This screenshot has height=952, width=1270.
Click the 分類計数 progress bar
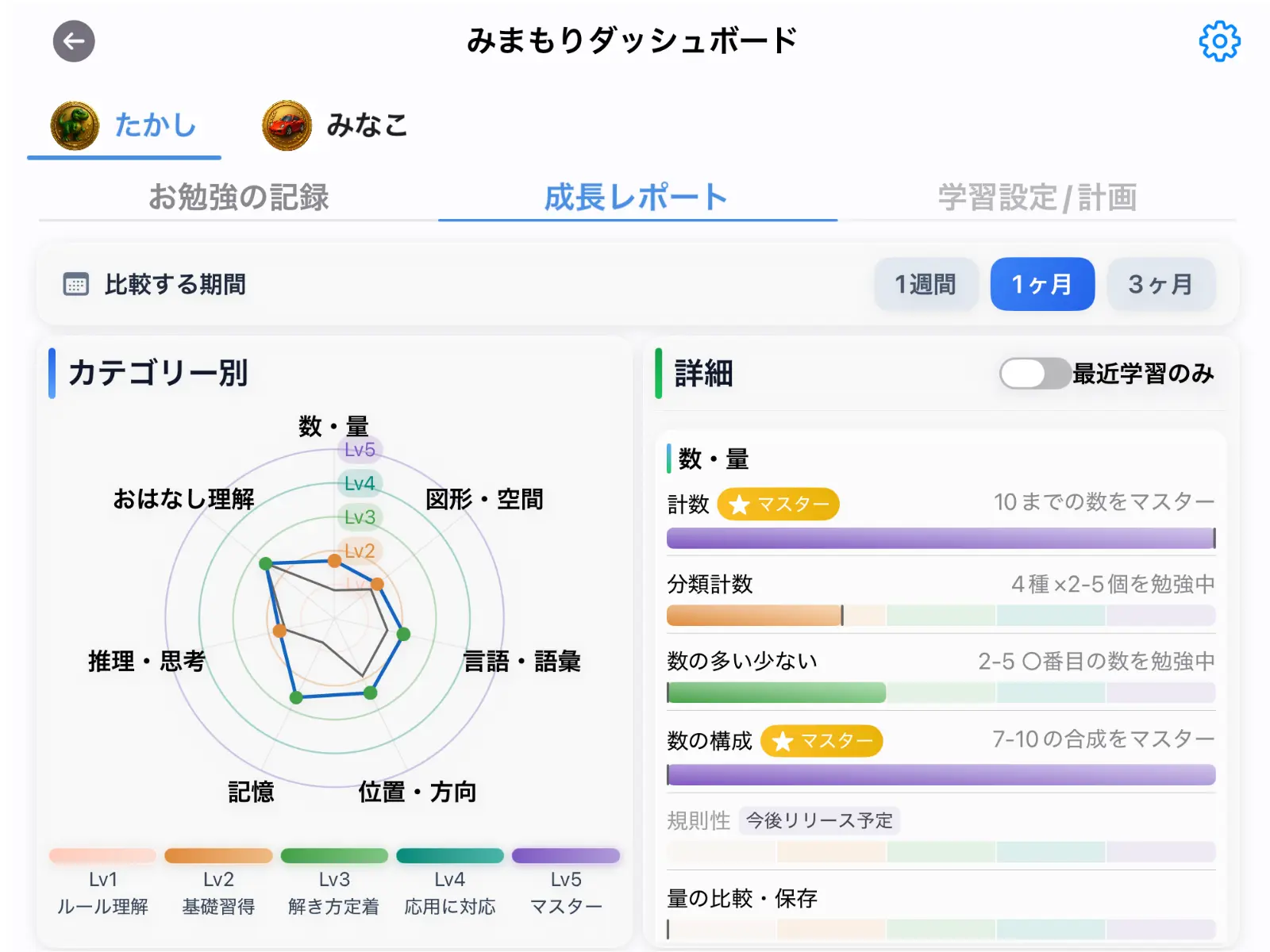point(941,616)
